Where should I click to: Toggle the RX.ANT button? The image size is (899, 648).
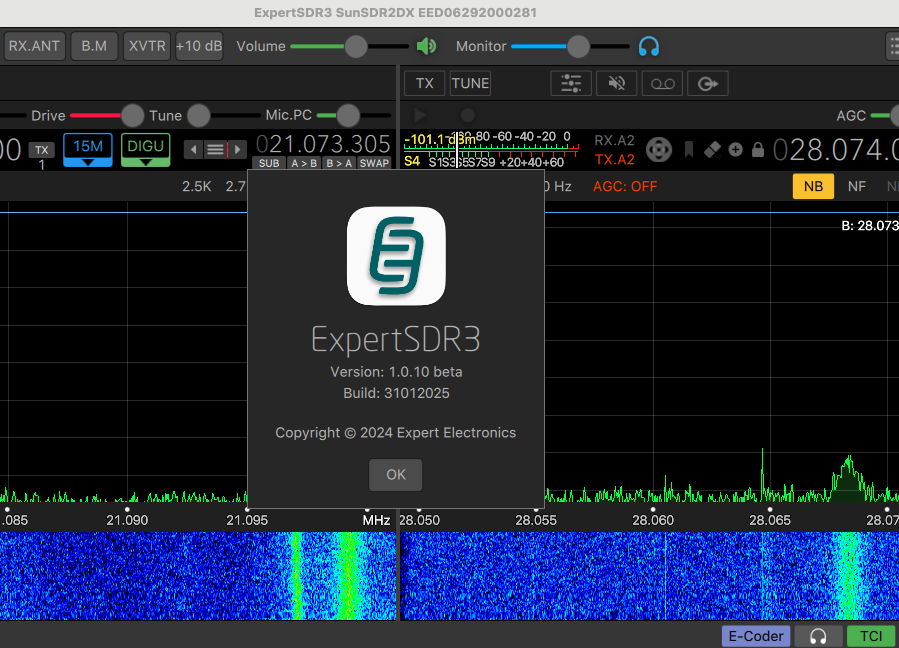34,46
